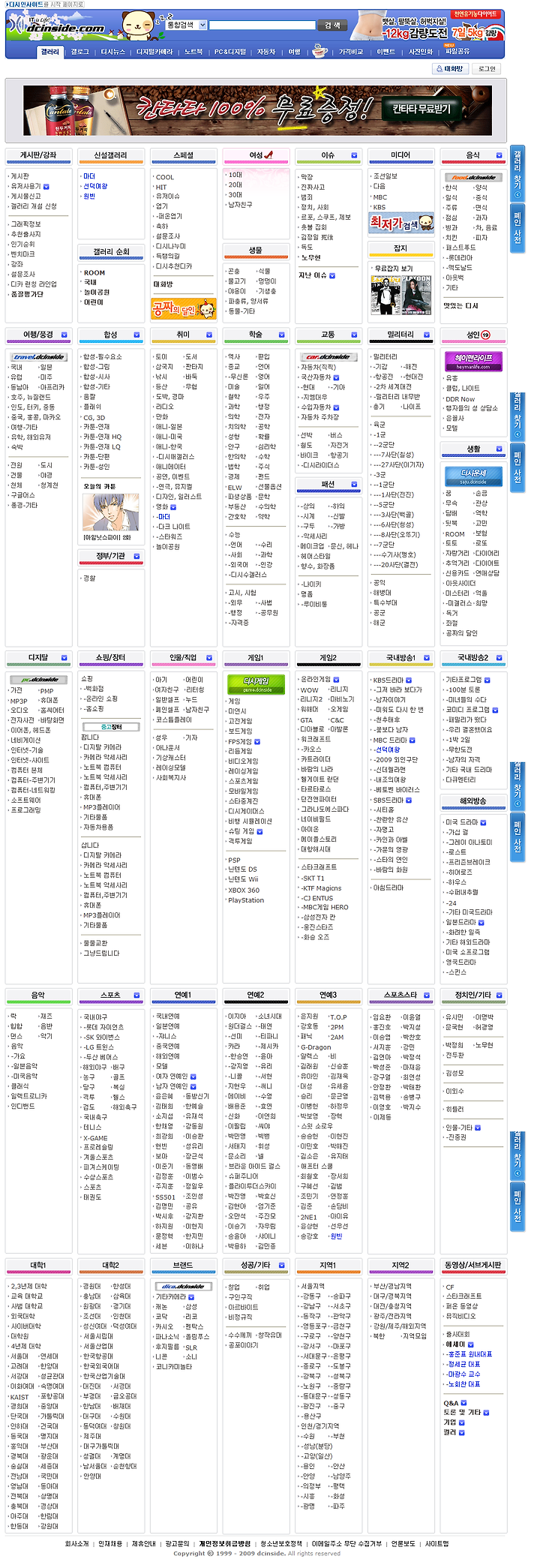Open the car.dcinside banner logo

(x=328, y=357)
